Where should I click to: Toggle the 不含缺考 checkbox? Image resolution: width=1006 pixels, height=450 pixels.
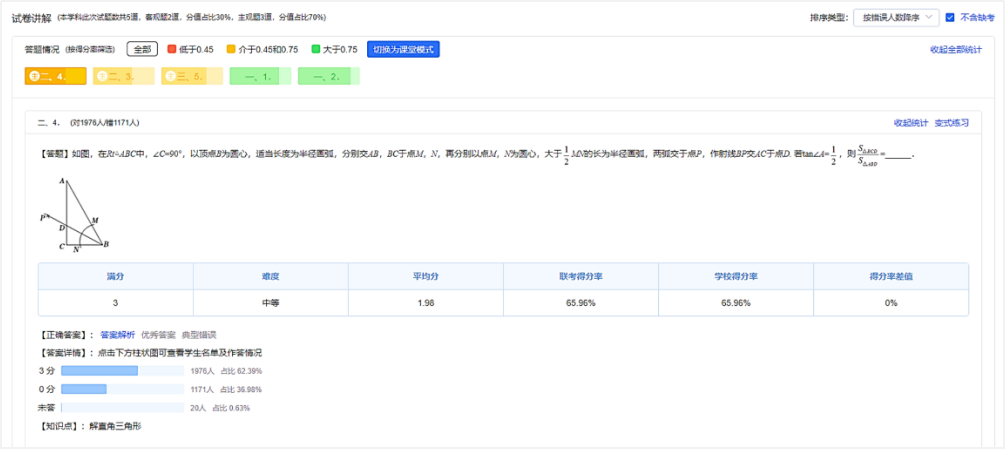point(951,18)
